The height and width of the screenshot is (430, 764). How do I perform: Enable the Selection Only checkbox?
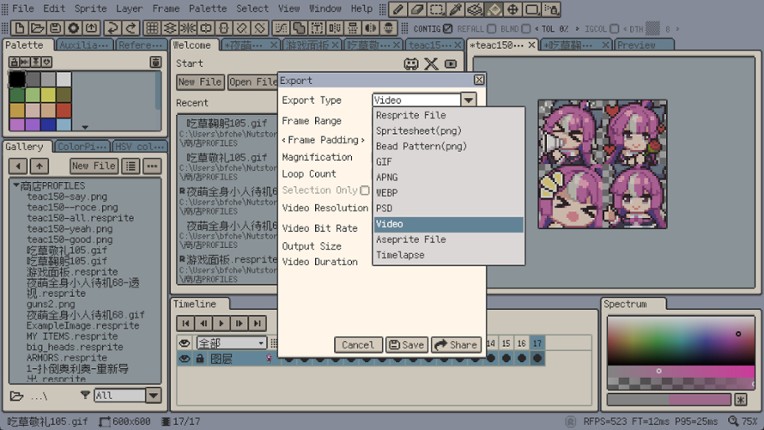(x=364, y=190)
